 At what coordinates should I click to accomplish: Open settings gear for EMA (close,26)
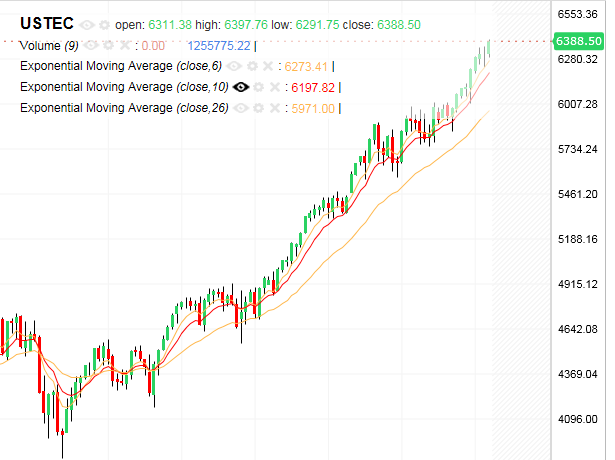pyautogui.click(x=258, y=108)
